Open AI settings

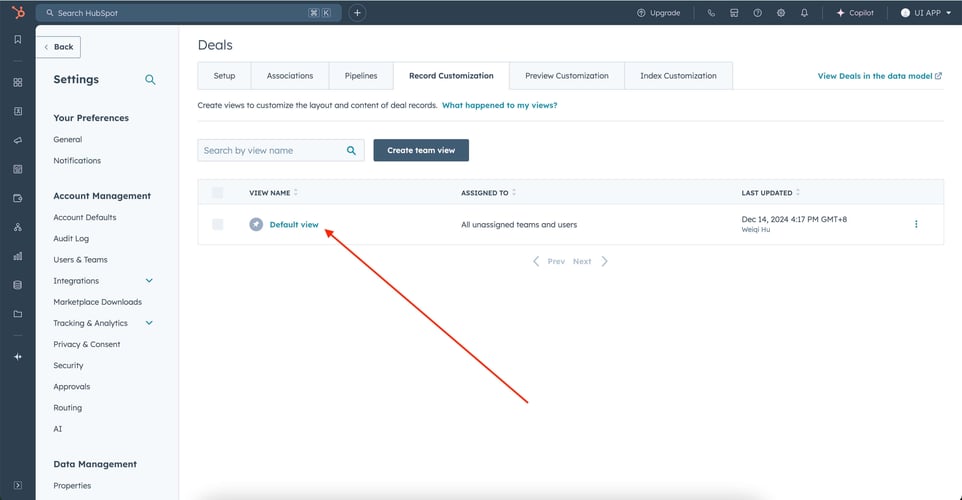(x=58, y=429)
